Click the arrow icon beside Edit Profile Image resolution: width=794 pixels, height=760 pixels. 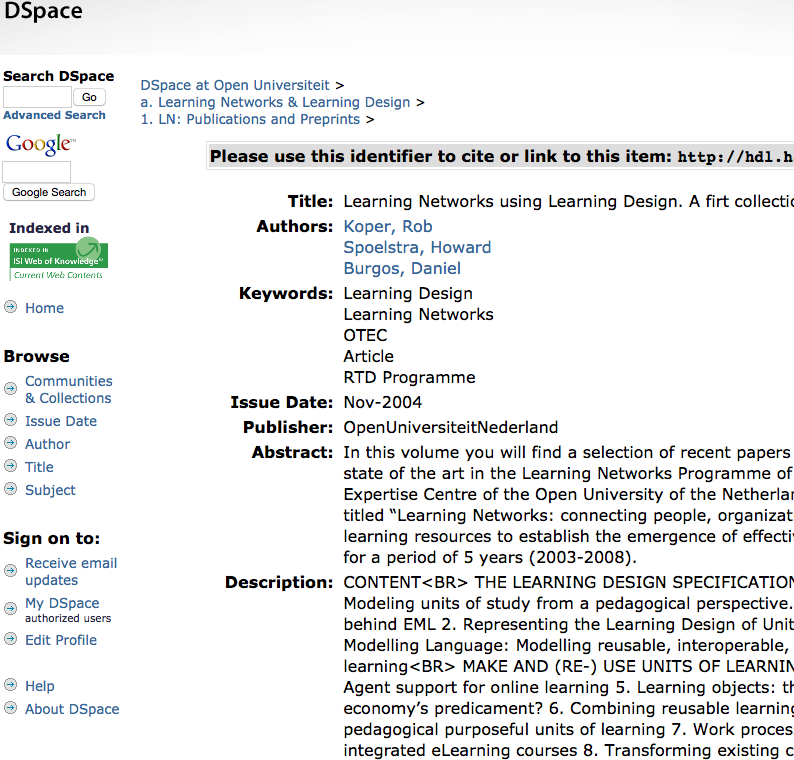click(x=11, y=639)
